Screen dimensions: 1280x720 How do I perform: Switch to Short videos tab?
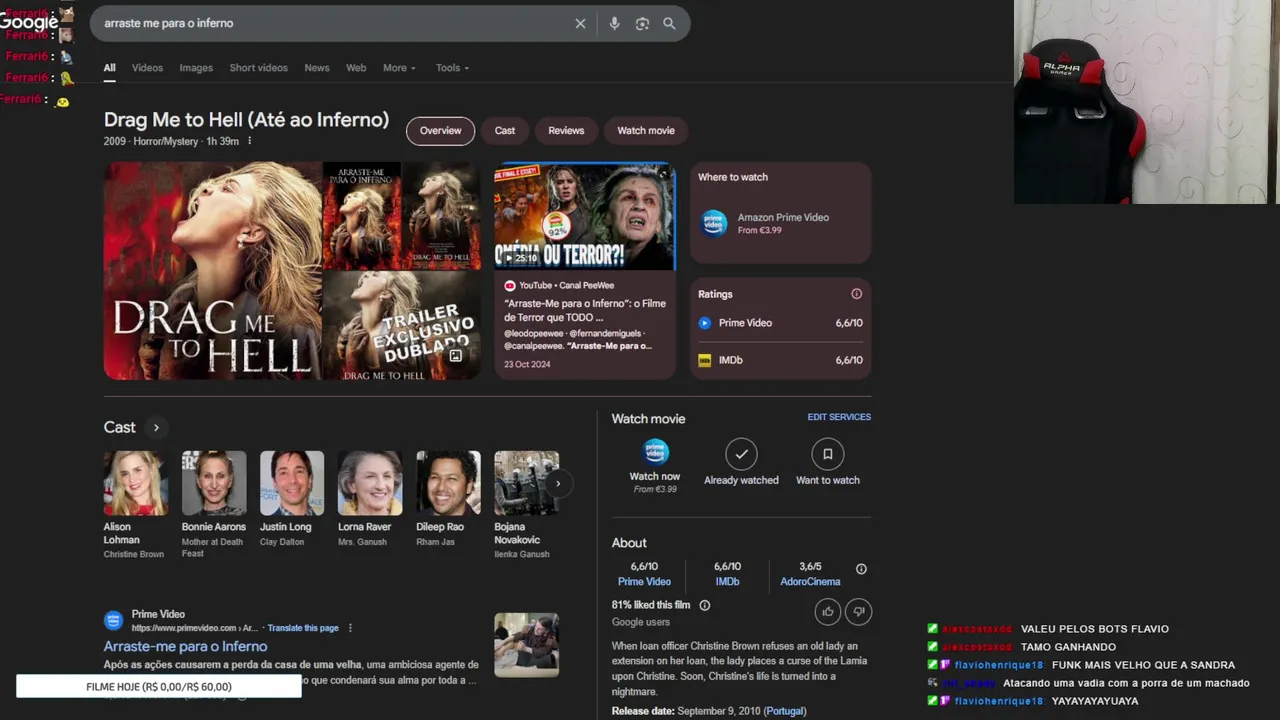pos(258,68)
